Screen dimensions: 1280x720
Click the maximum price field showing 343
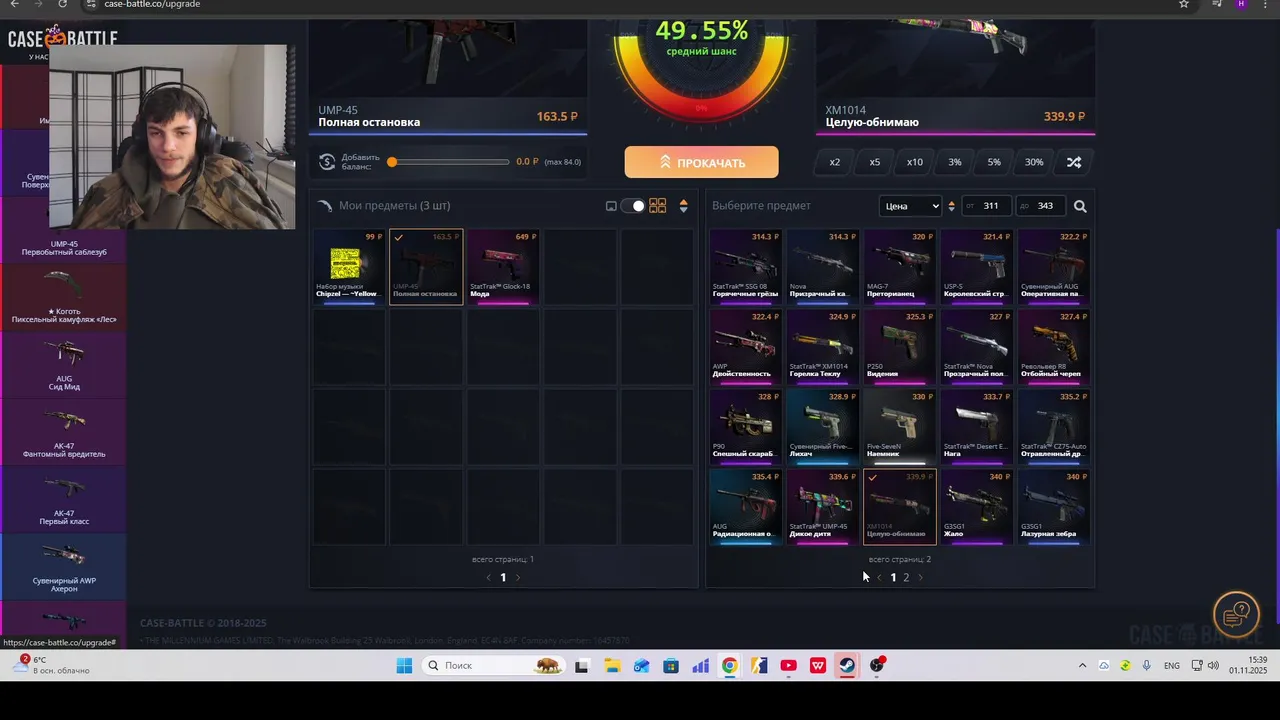[x=1040, y=206]
